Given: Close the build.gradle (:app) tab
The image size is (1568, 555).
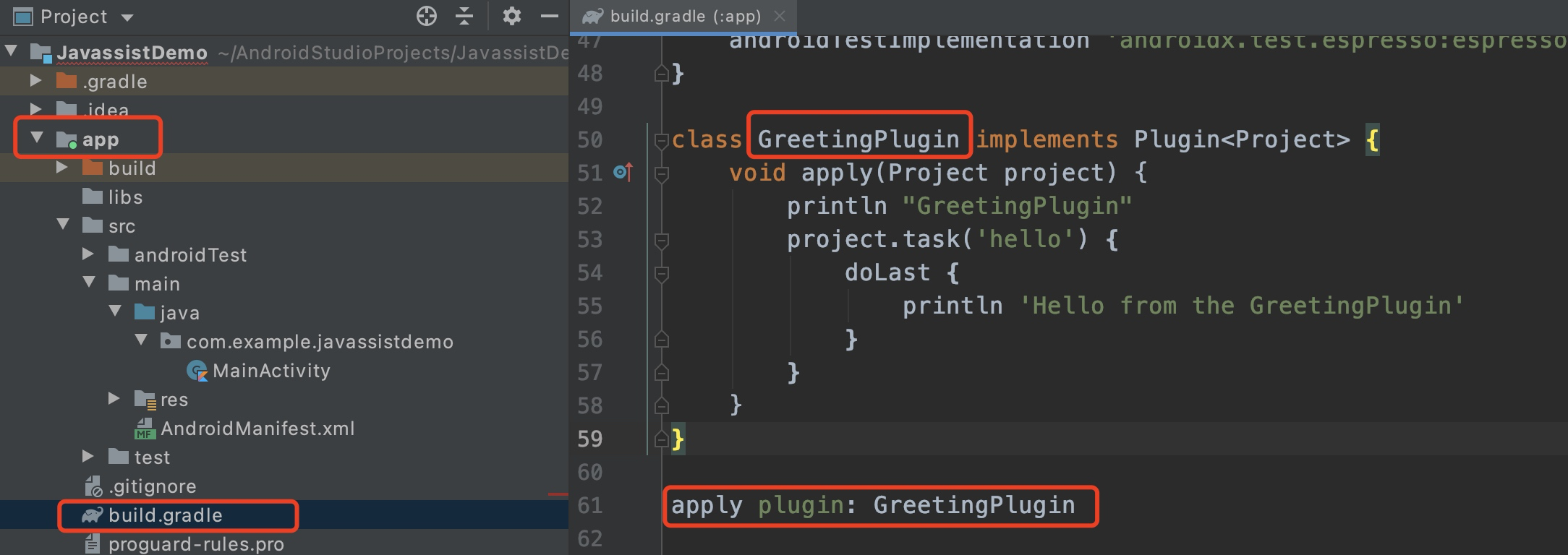Looking at the screenshot, I should 779,16.
